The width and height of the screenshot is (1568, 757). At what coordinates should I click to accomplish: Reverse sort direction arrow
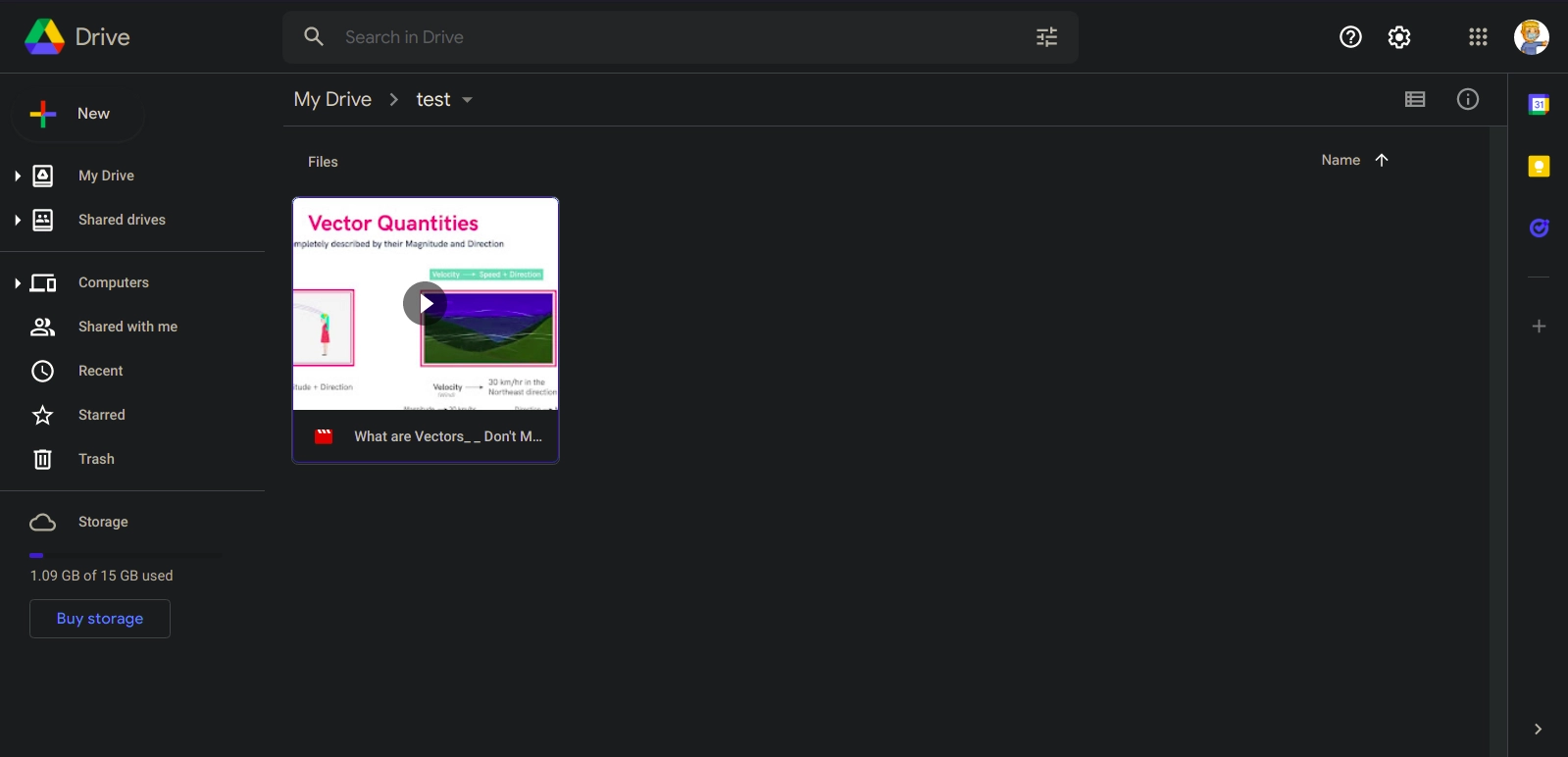click(x=1382, y=160)
